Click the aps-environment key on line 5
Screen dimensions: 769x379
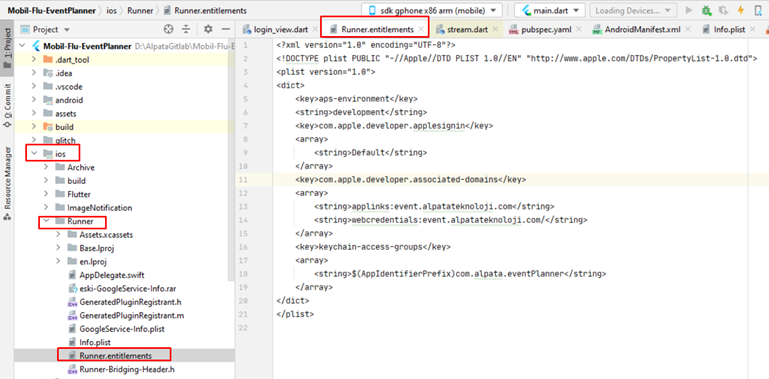pos(357,99)
